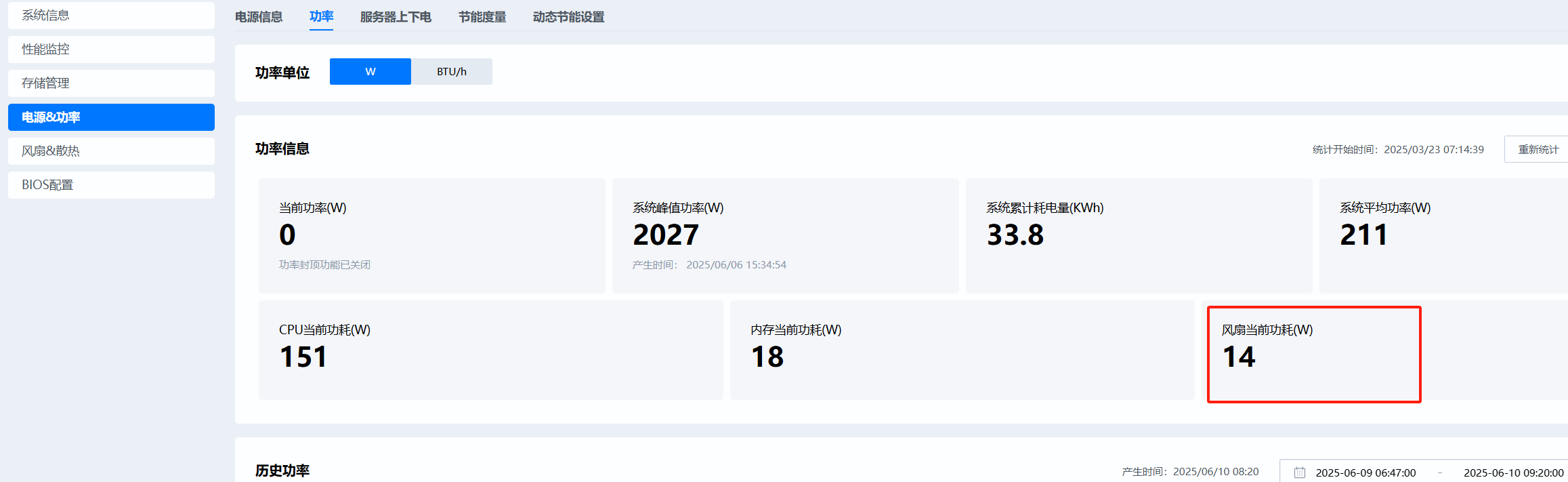Click the 风扇当前功耗 card
This screenshot has height=482, width=1568.
point(1313,354)
